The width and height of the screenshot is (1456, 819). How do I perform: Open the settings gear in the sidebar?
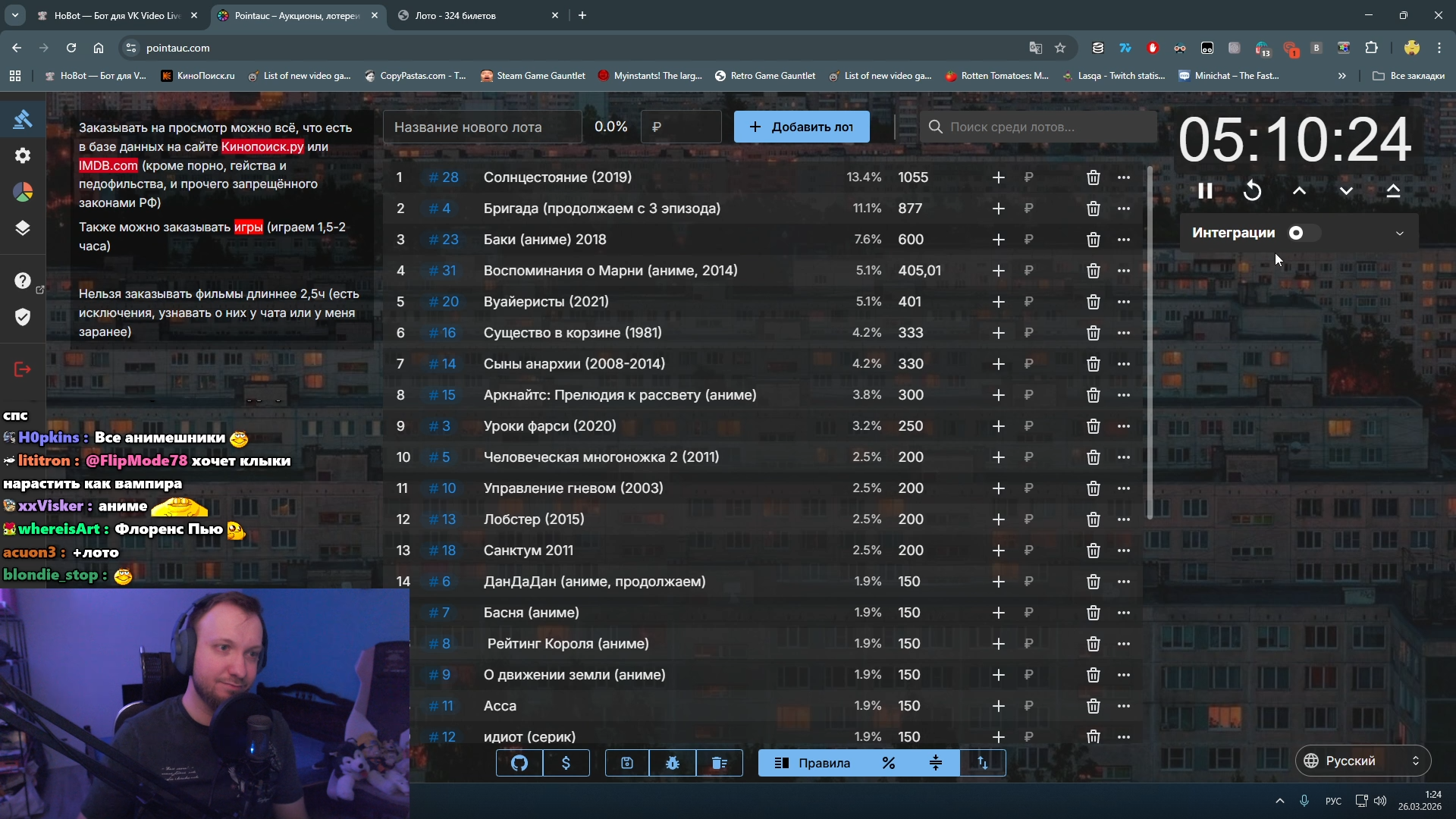23,155
